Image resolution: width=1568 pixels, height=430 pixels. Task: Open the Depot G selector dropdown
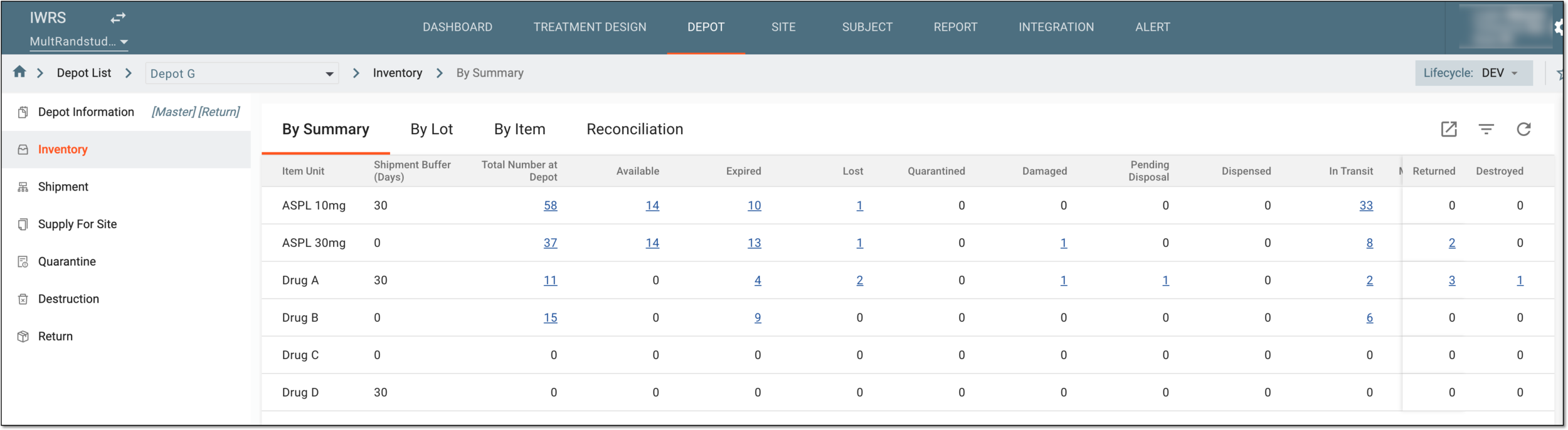coord(242,73)
